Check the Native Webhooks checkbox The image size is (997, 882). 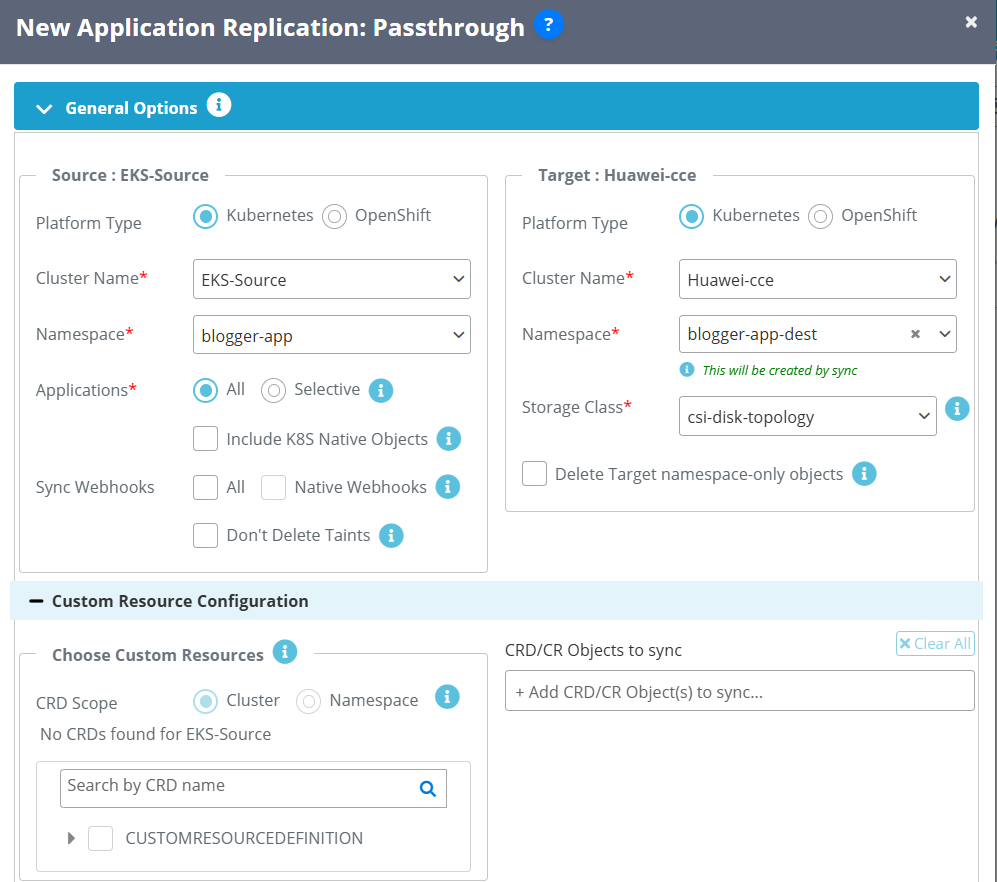[273, 488]
